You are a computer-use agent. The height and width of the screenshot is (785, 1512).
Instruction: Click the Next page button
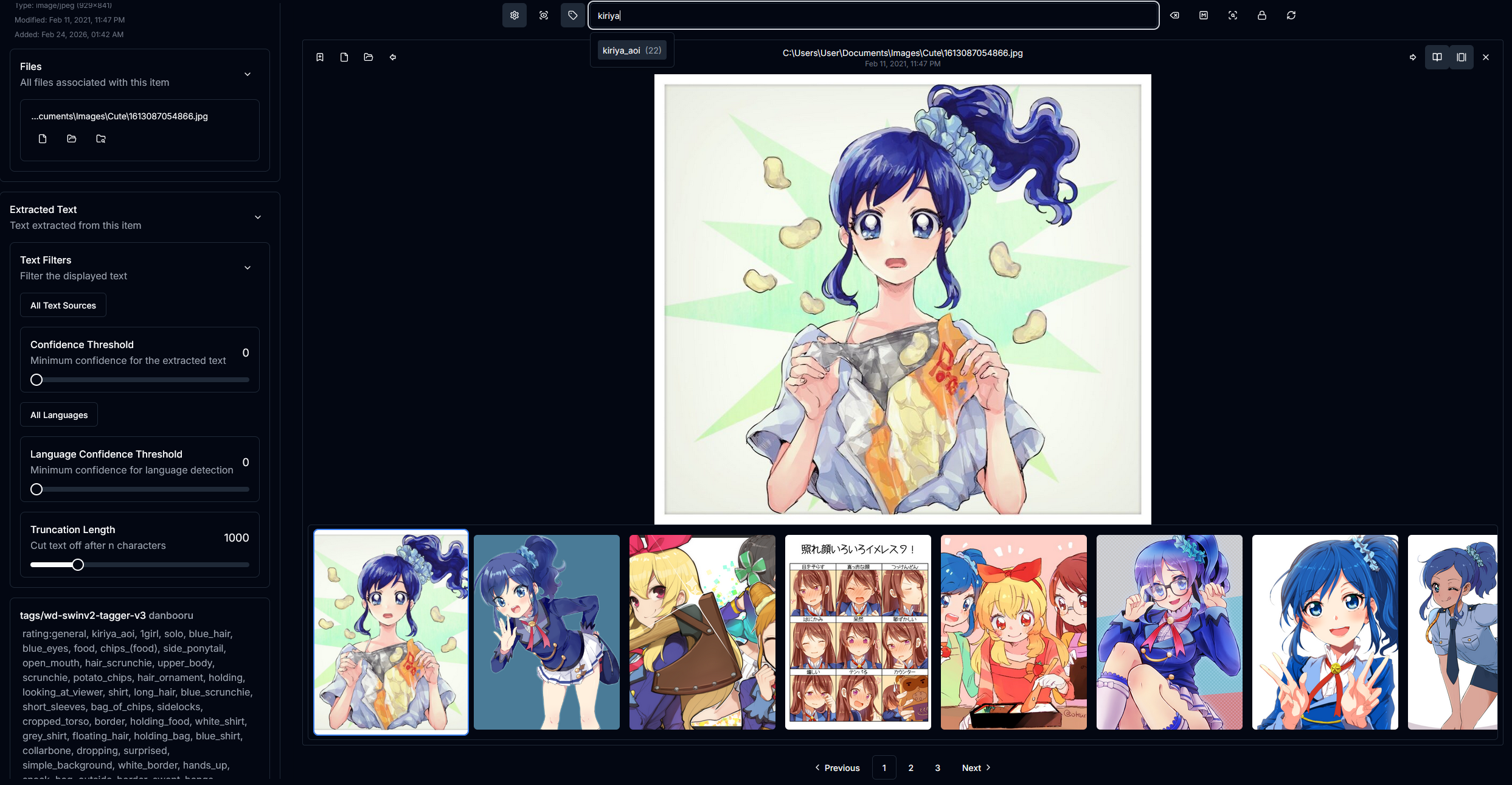point(976,768)
